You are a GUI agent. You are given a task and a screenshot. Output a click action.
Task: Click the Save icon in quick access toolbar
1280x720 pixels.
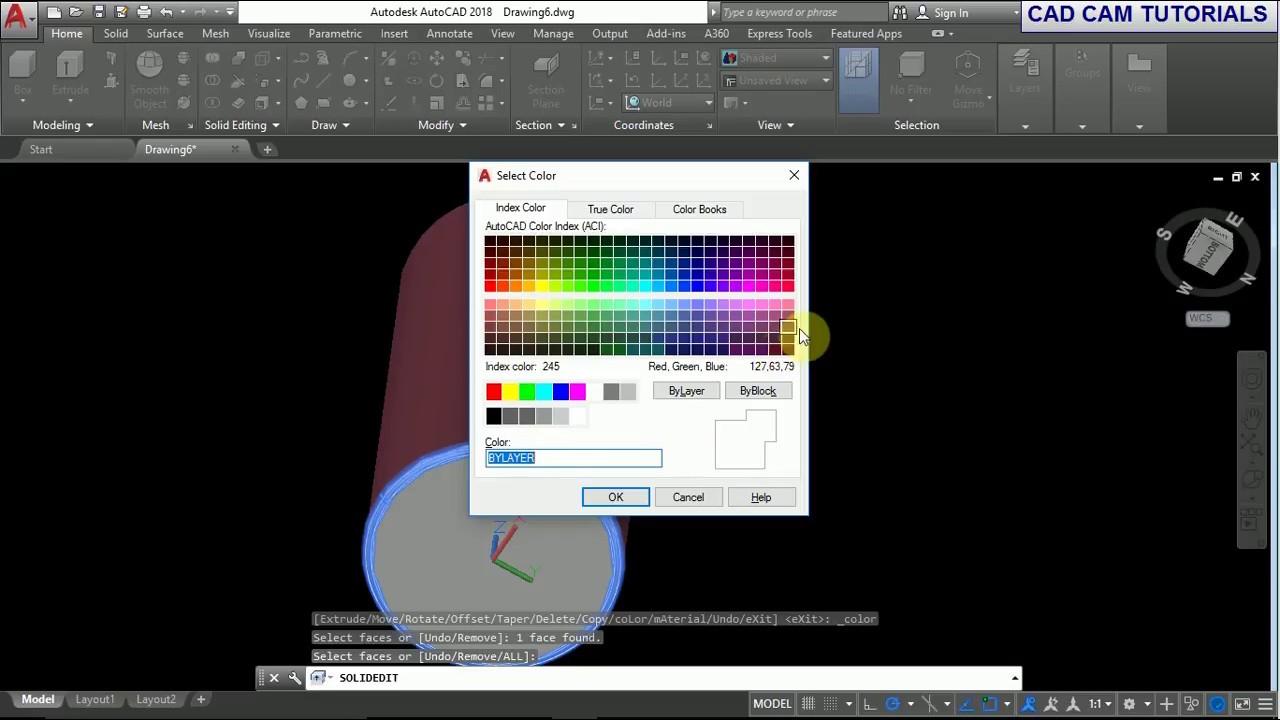coord(99,12)
